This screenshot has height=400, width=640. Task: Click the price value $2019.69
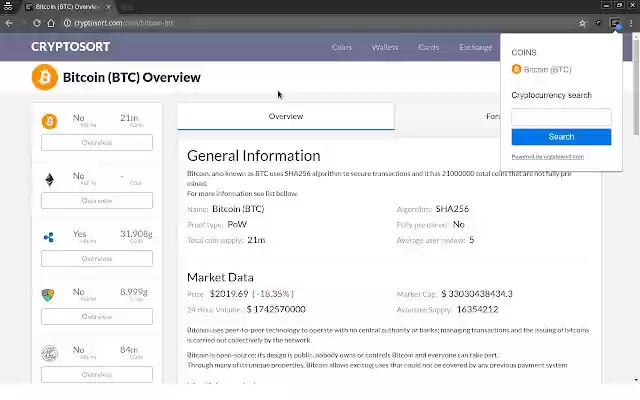click(229, 293)
